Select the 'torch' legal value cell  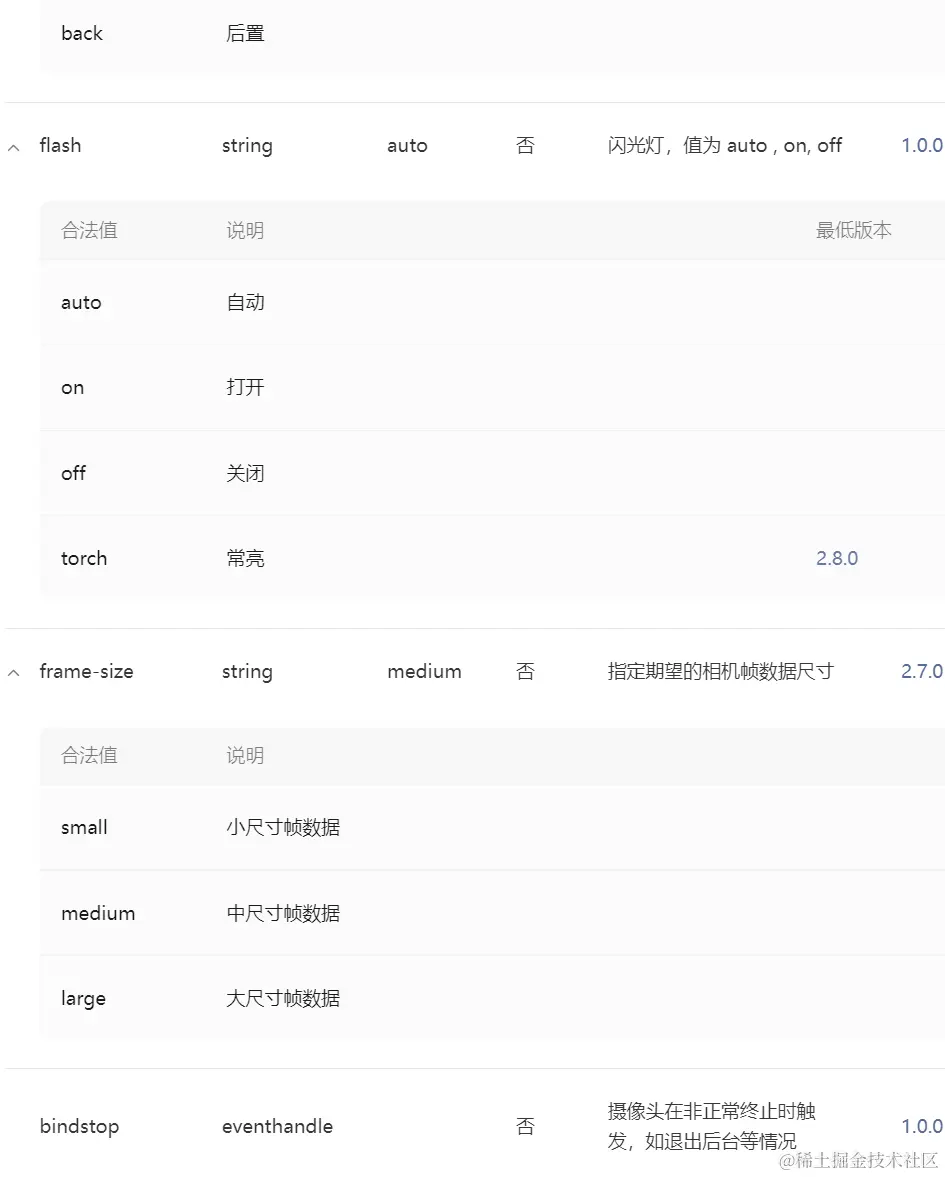84,558
